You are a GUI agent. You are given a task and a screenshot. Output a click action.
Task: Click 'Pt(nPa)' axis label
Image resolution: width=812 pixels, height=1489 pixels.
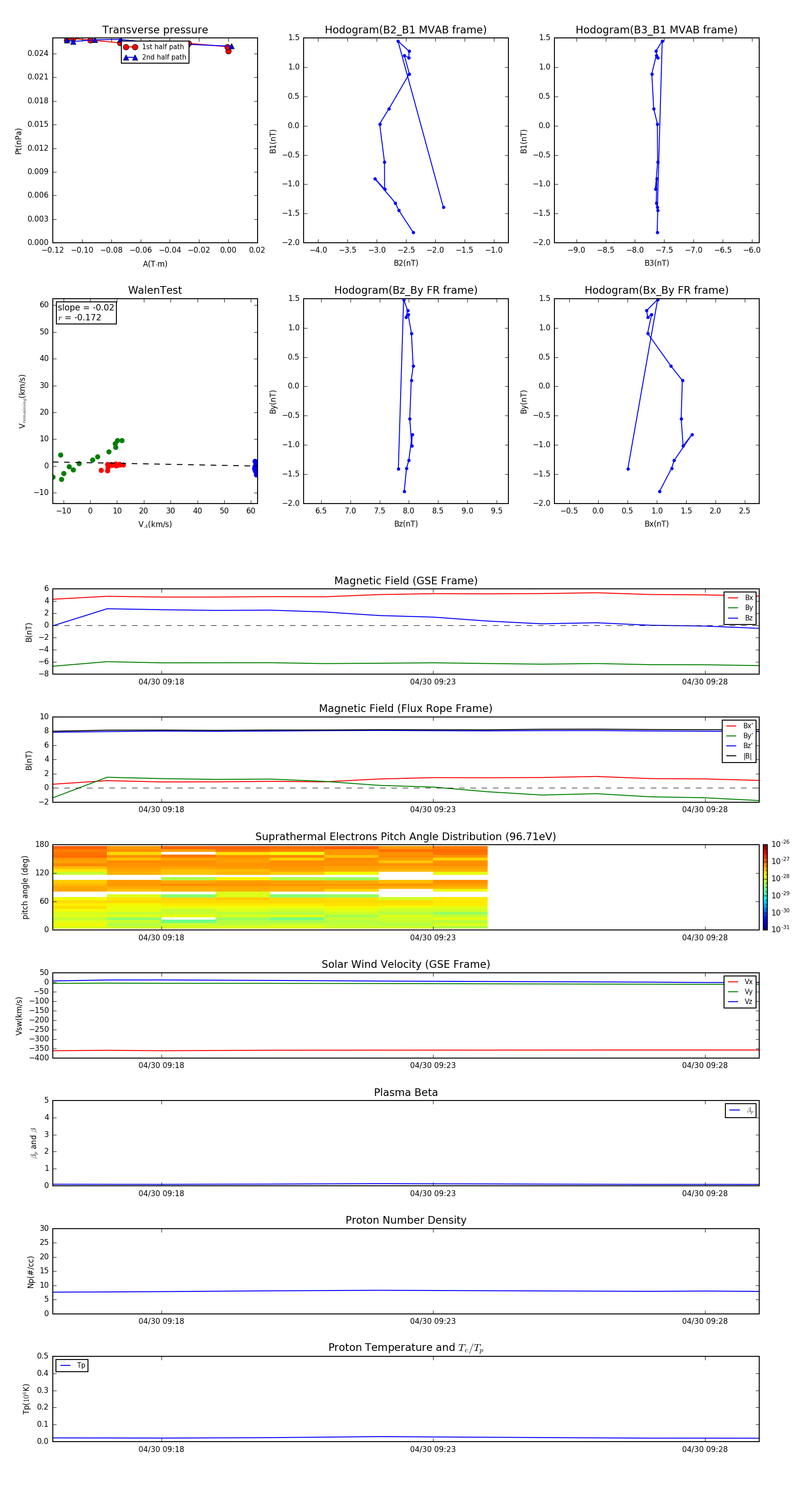click(18, 140)
